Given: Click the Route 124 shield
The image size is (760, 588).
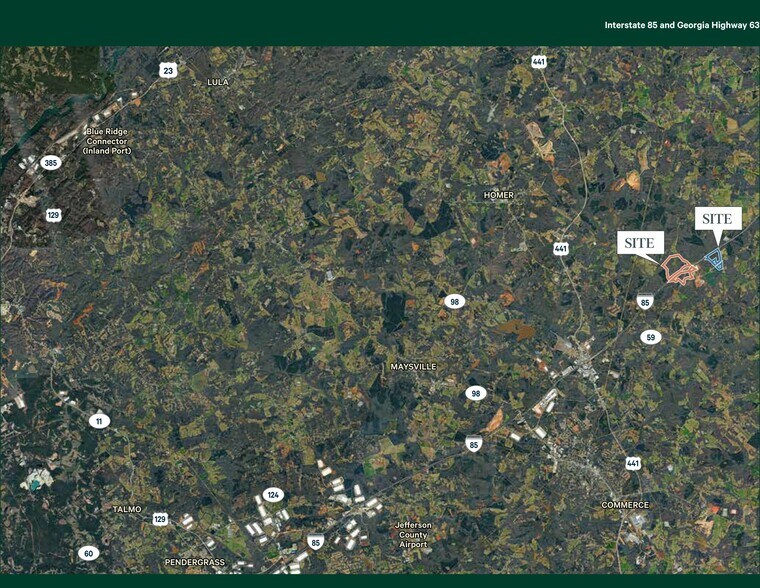Looking at the screenshot, I should point(273,495).
